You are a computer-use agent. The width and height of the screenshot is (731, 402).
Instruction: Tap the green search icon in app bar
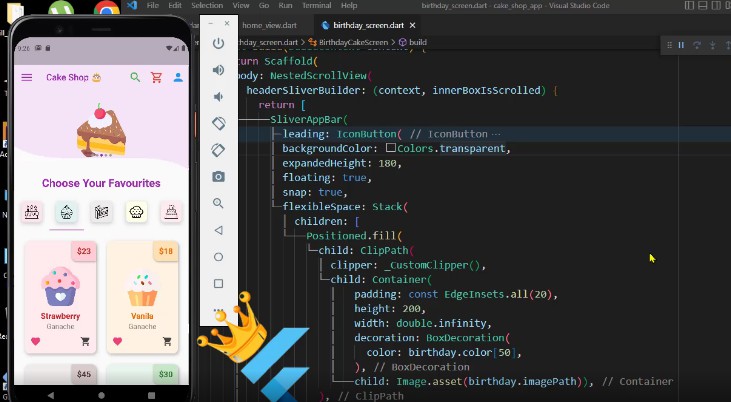tap(135, 77)
